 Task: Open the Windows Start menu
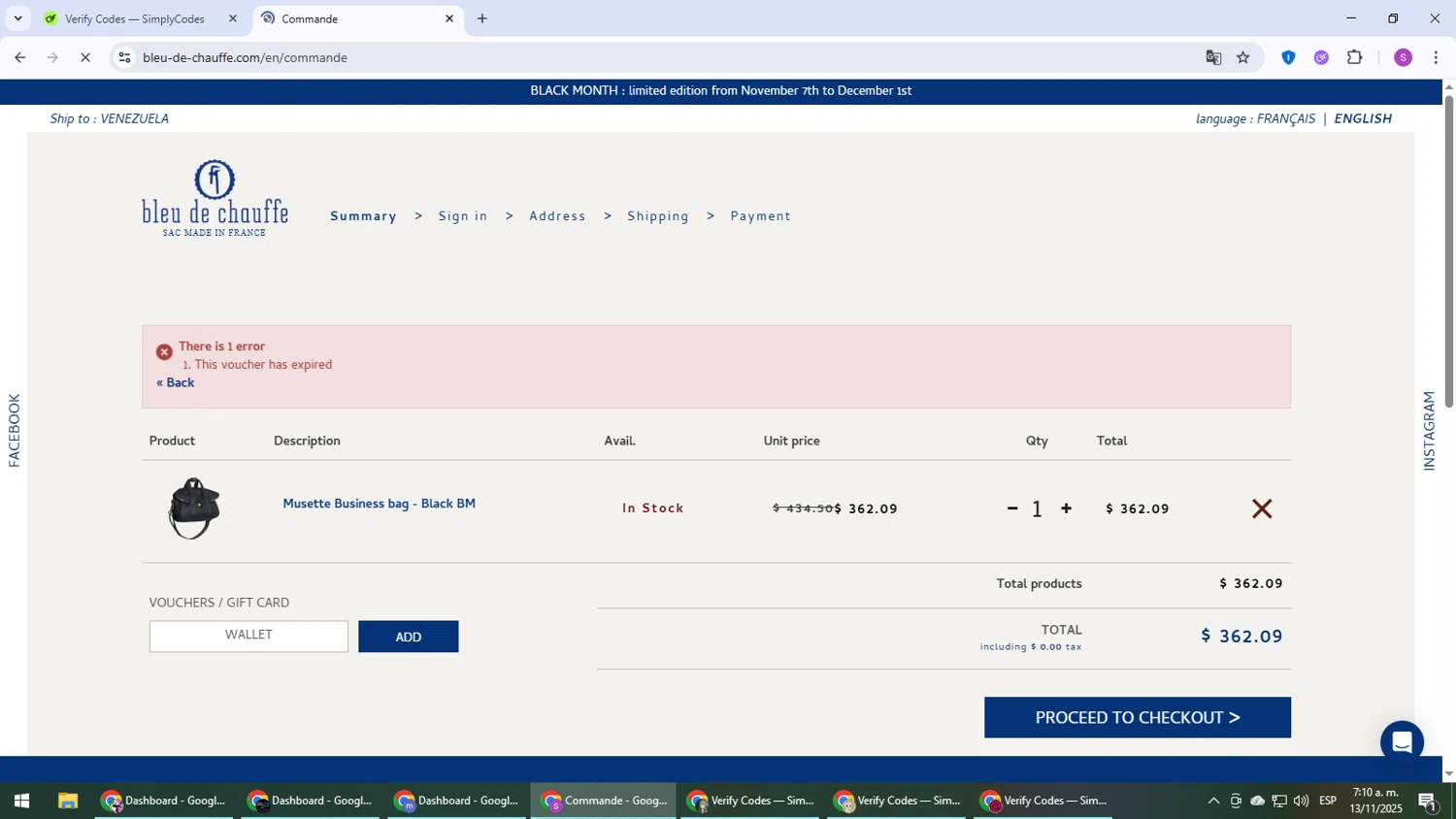[21, 801]
